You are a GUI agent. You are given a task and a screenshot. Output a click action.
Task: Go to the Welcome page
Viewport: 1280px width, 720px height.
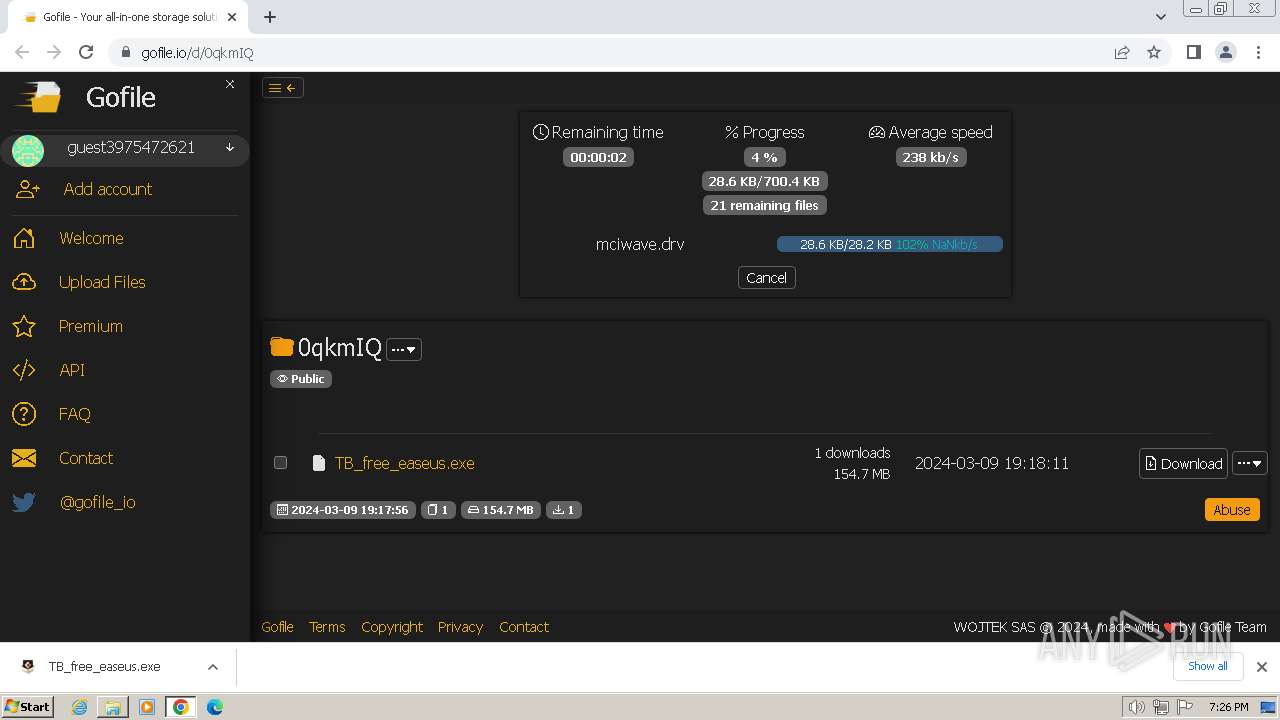point(91,238)
